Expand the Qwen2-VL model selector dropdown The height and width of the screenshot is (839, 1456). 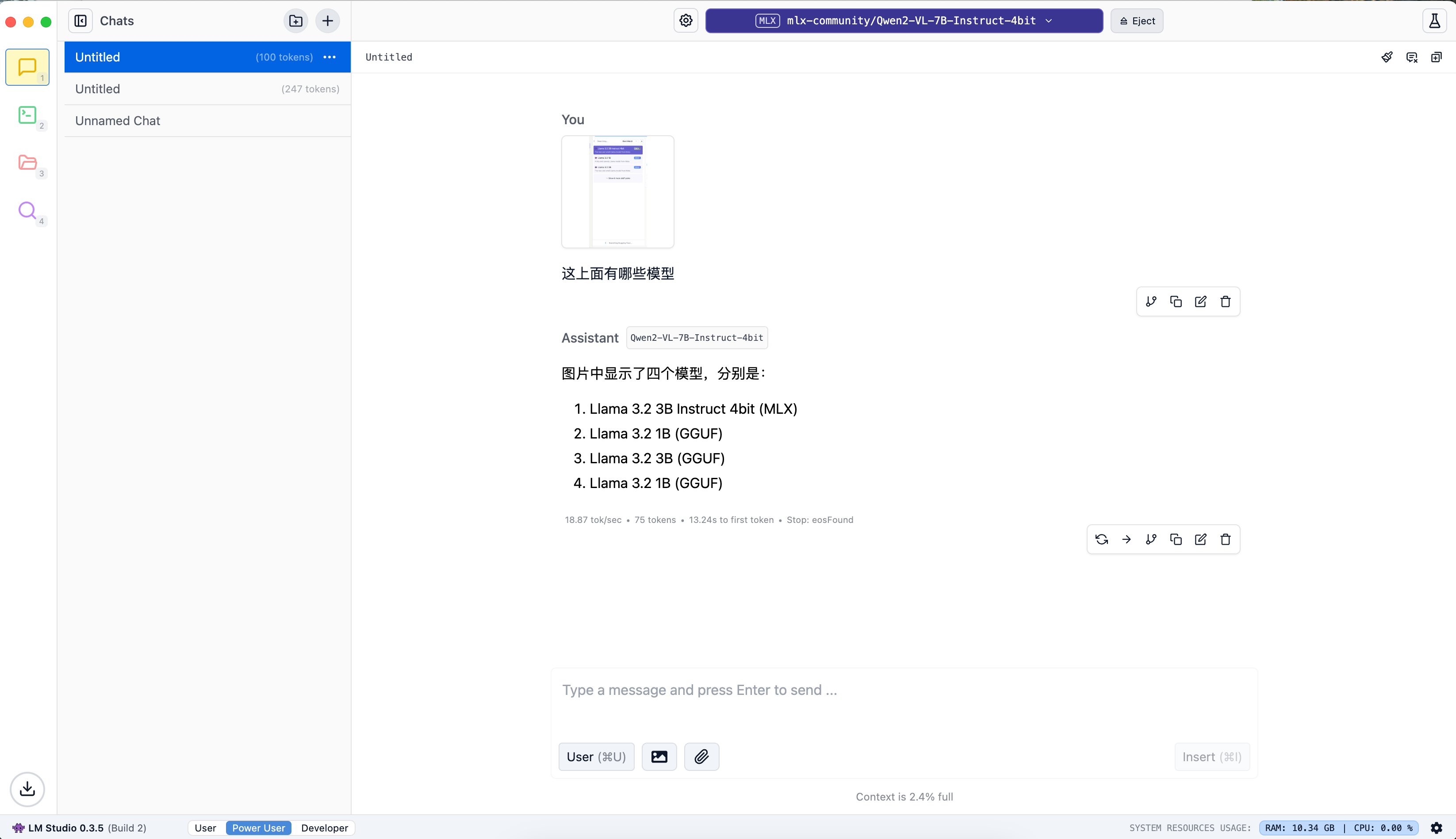[904, 21]
